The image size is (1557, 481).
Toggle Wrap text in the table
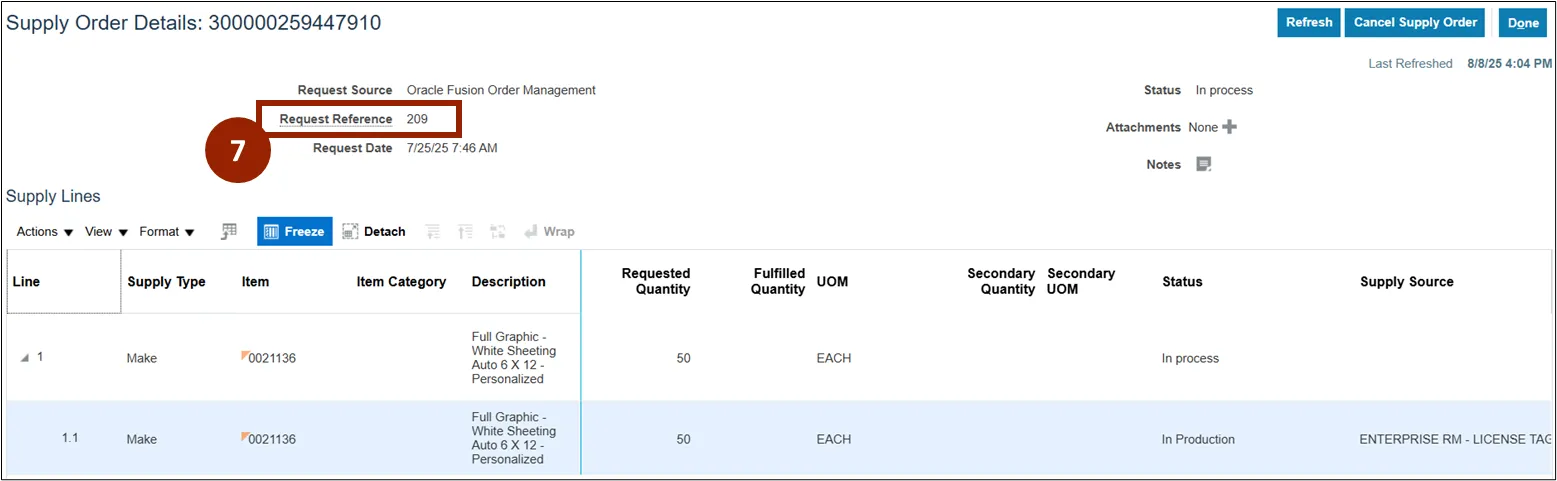point(549,231)
